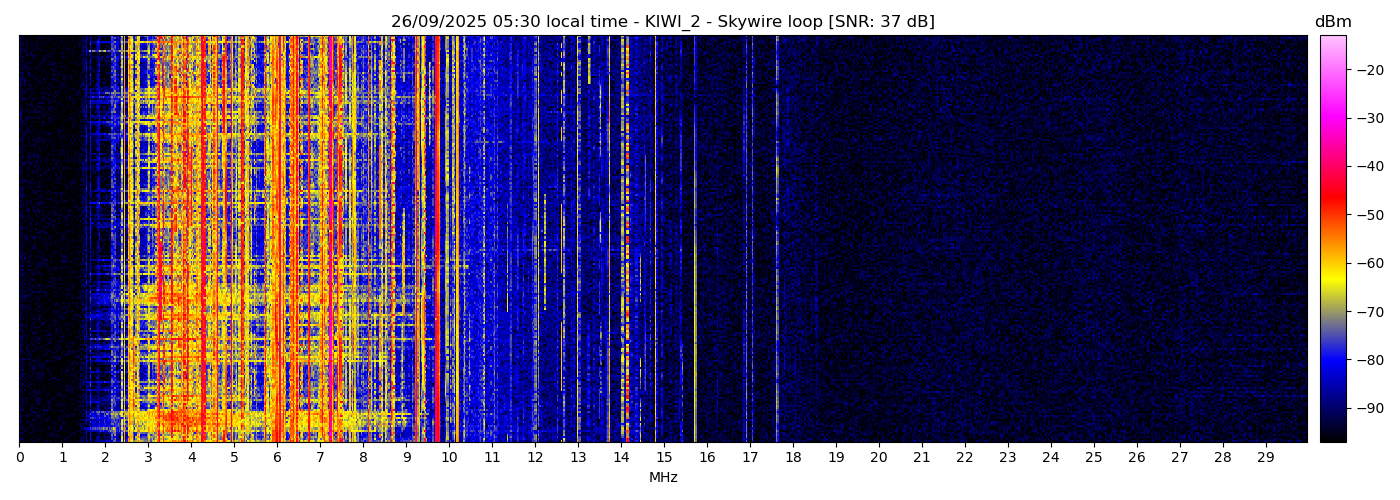Click the 14 MHz tick label
Viewport: 1400px width, 500px height.
pyautogui.click(x=621, y=457)
